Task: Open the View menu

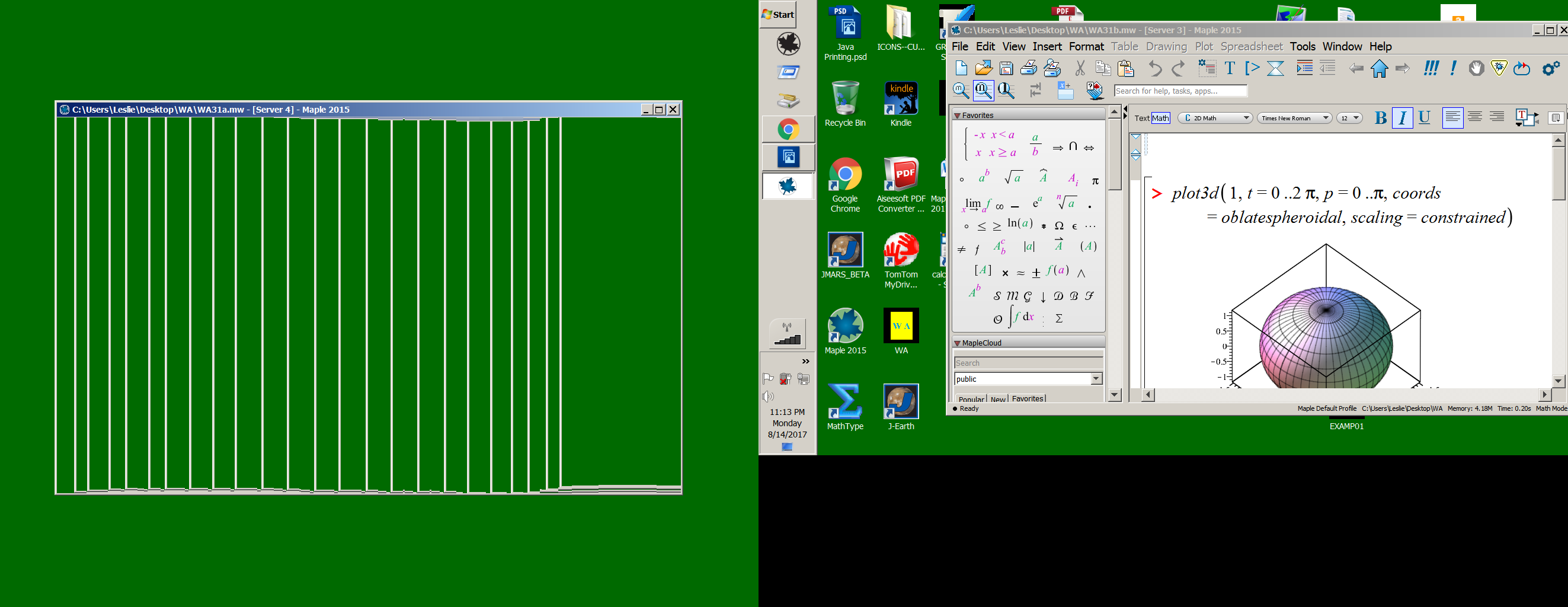Action: coord(1013,47)
